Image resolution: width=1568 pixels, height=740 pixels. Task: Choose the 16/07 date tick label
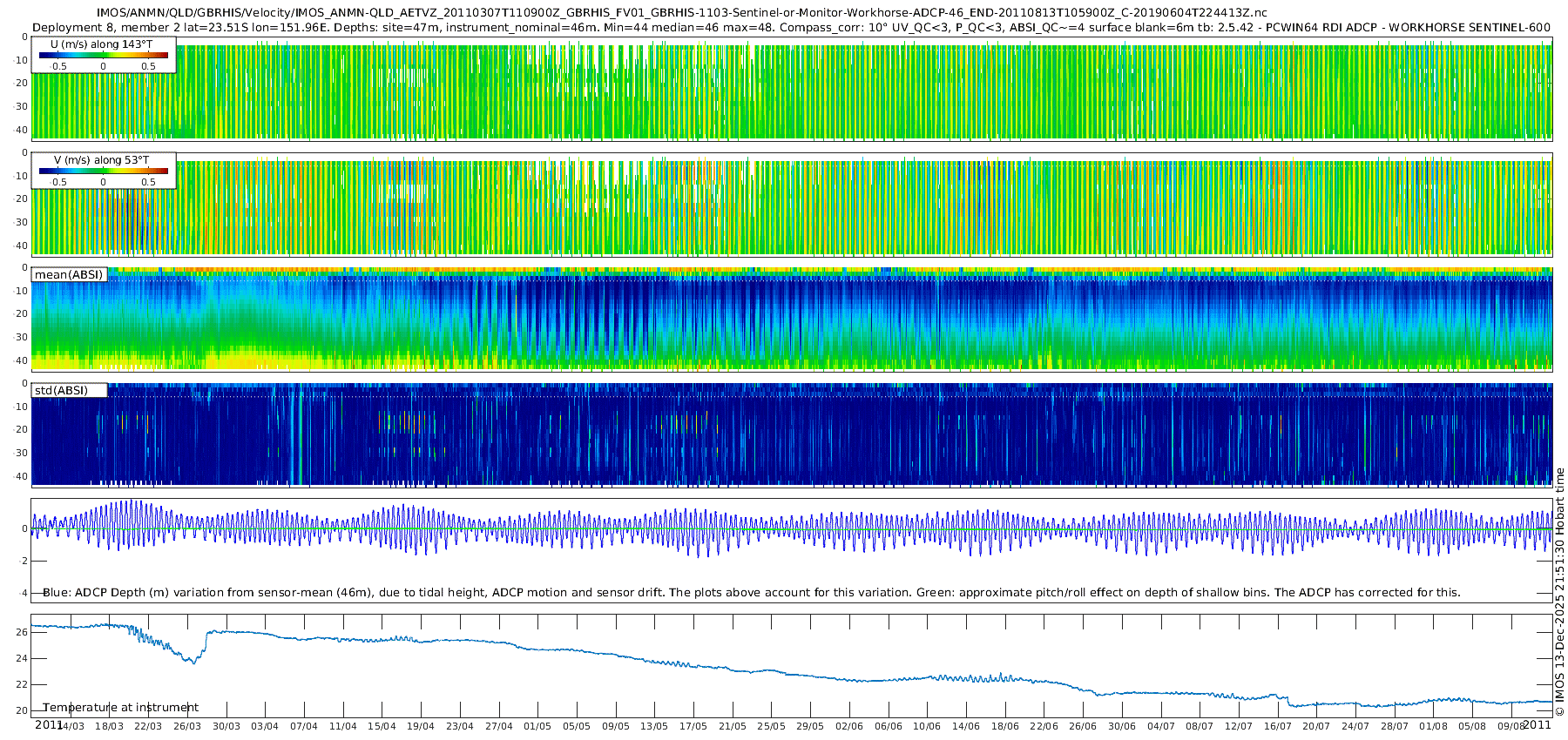pyautogui.click(x=1278, y=726)
